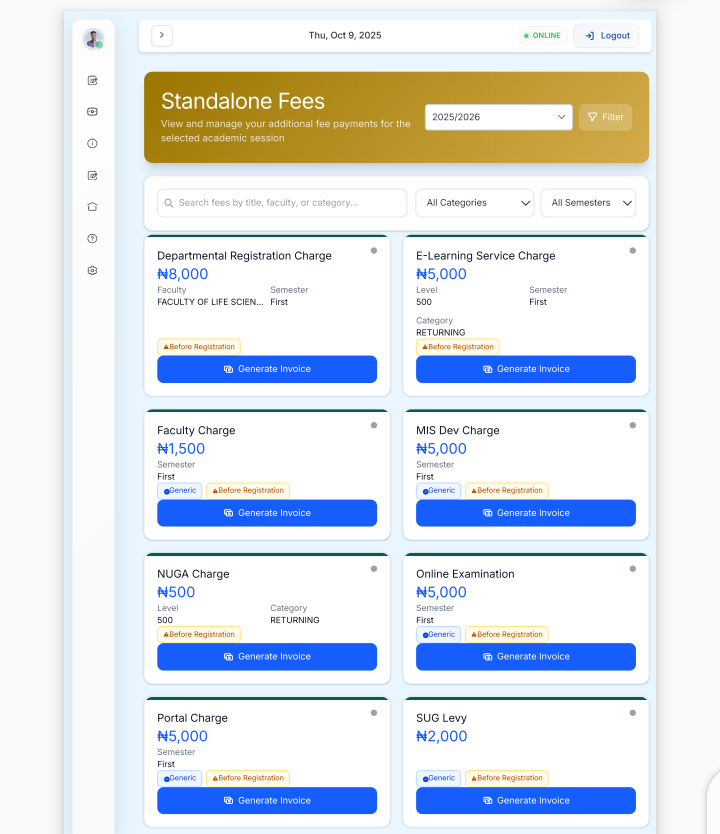
Task: Click the status dot on NUGA Charge card
Action: (x=374, y=569)
